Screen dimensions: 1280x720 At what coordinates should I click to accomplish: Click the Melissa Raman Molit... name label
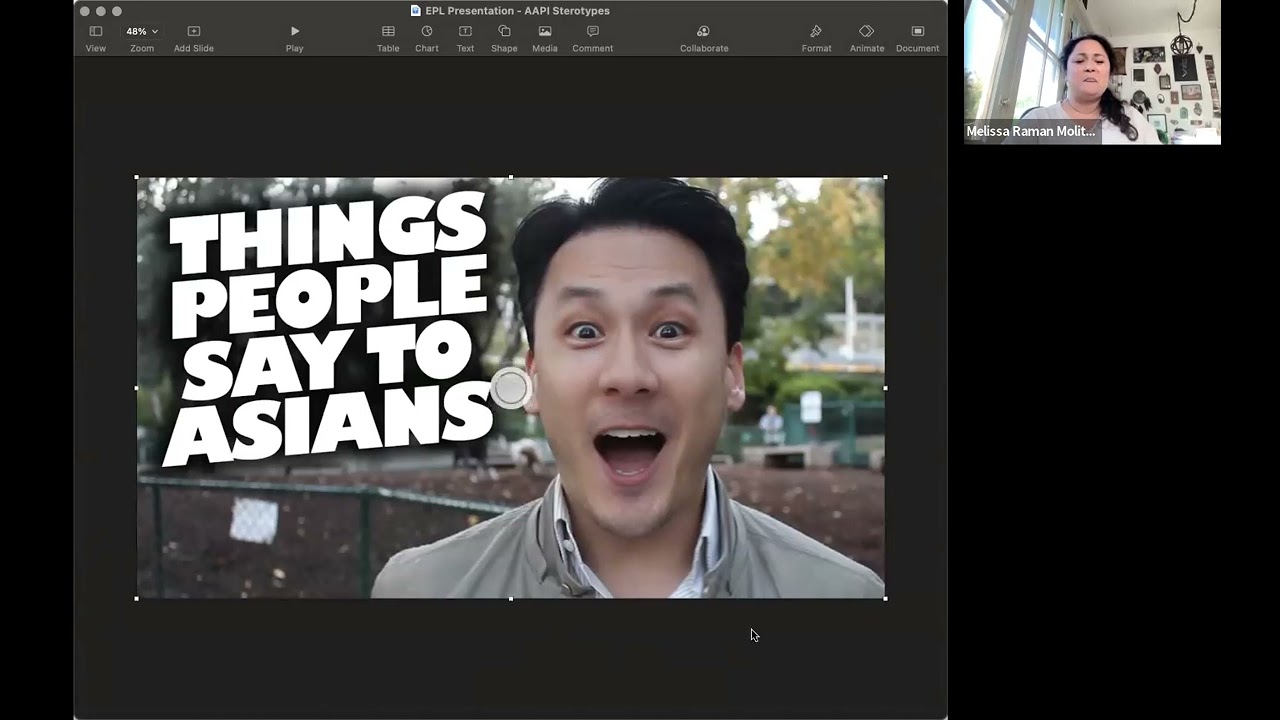(x=1031, y=132)
